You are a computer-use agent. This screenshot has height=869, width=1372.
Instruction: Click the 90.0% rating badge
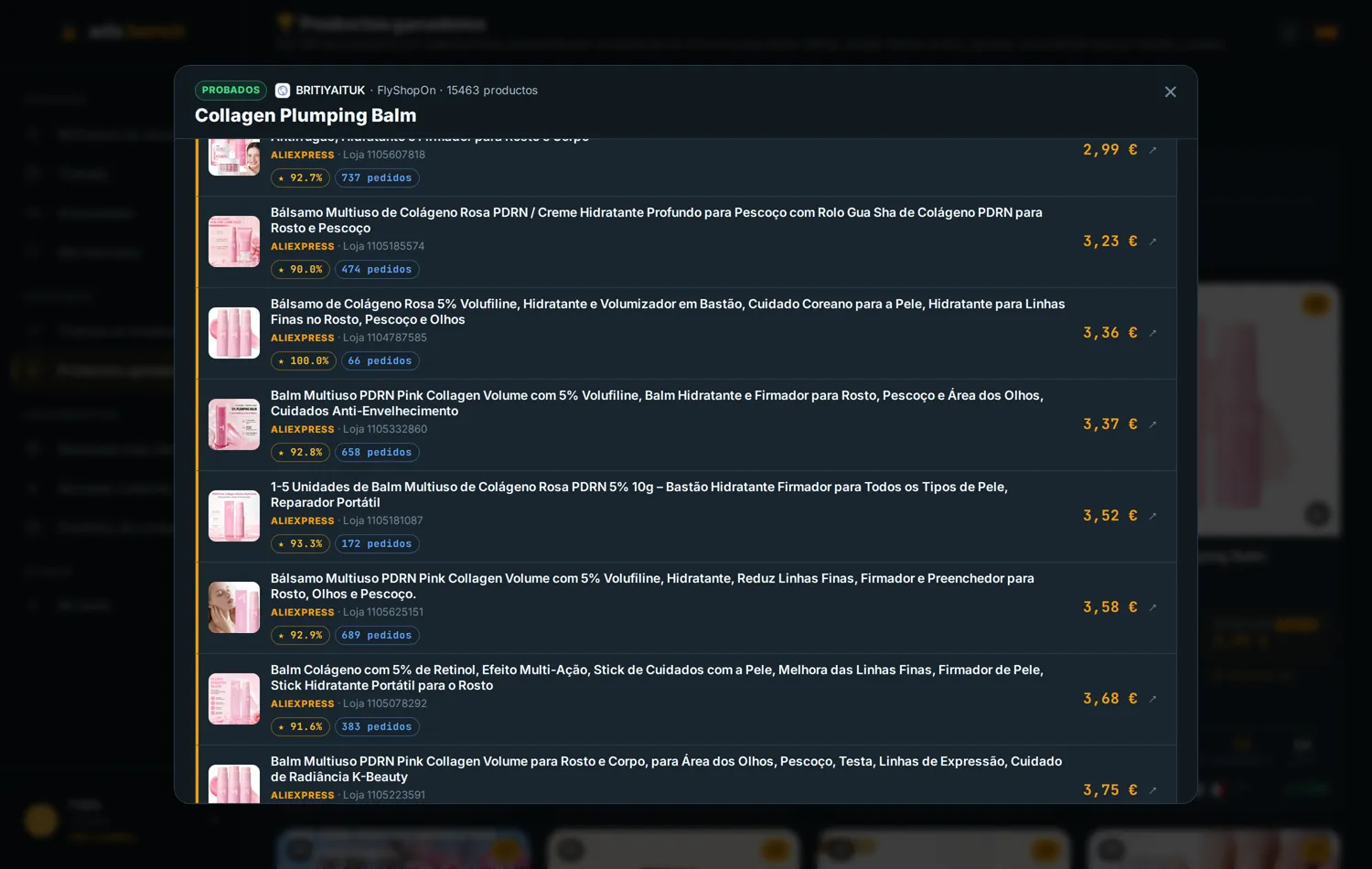300,270
